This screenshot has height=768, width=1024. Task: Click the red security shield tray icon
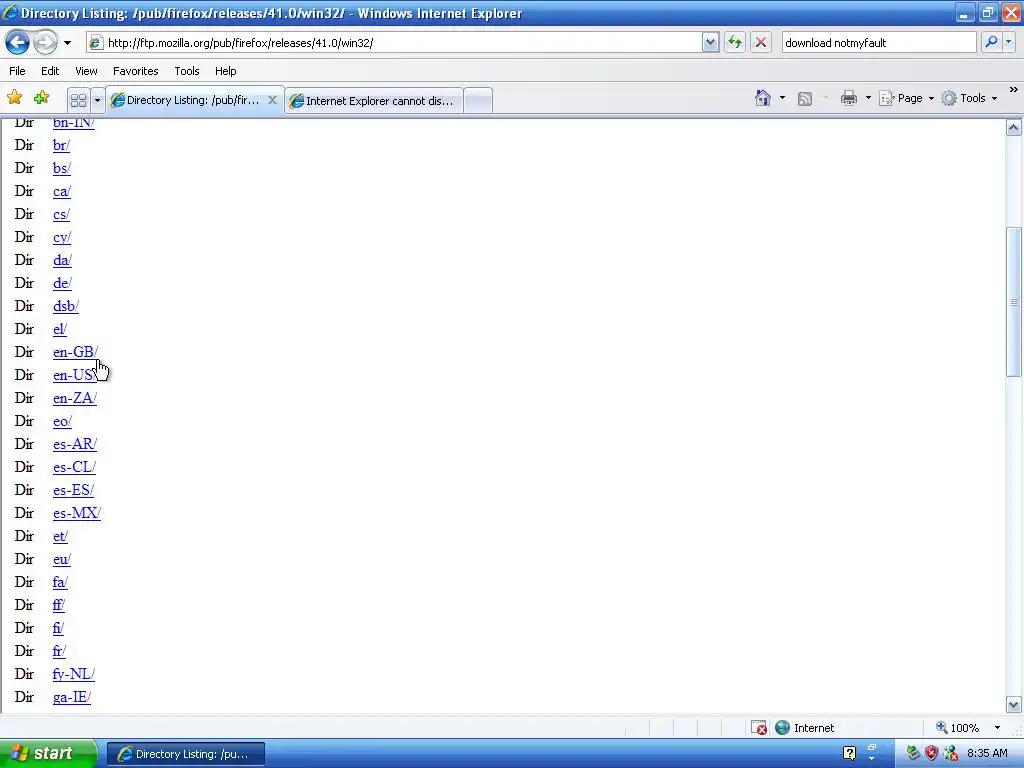click(x=931, y=754)
